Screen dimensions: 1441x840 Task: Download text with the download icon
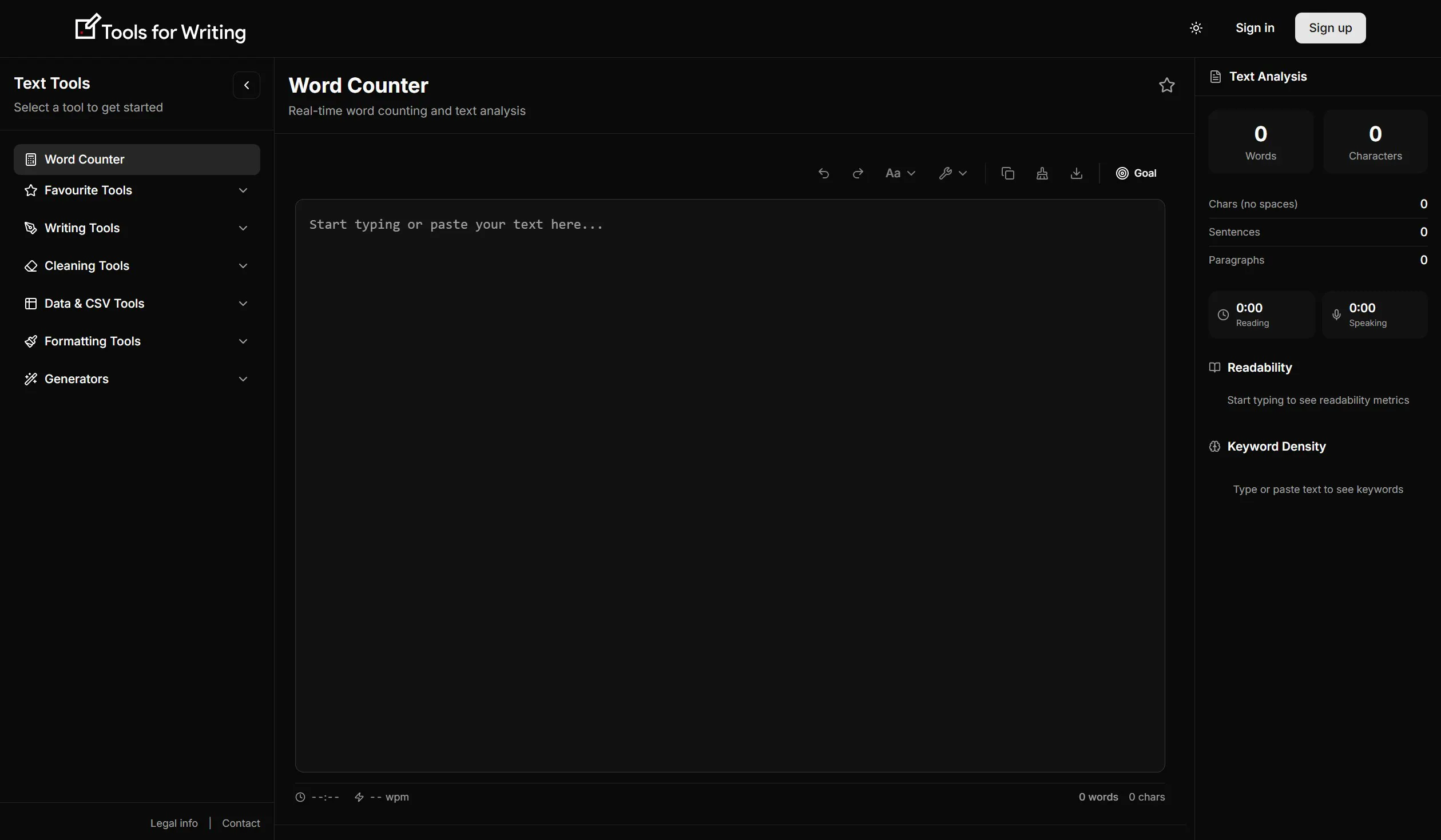pos(1076,173)
